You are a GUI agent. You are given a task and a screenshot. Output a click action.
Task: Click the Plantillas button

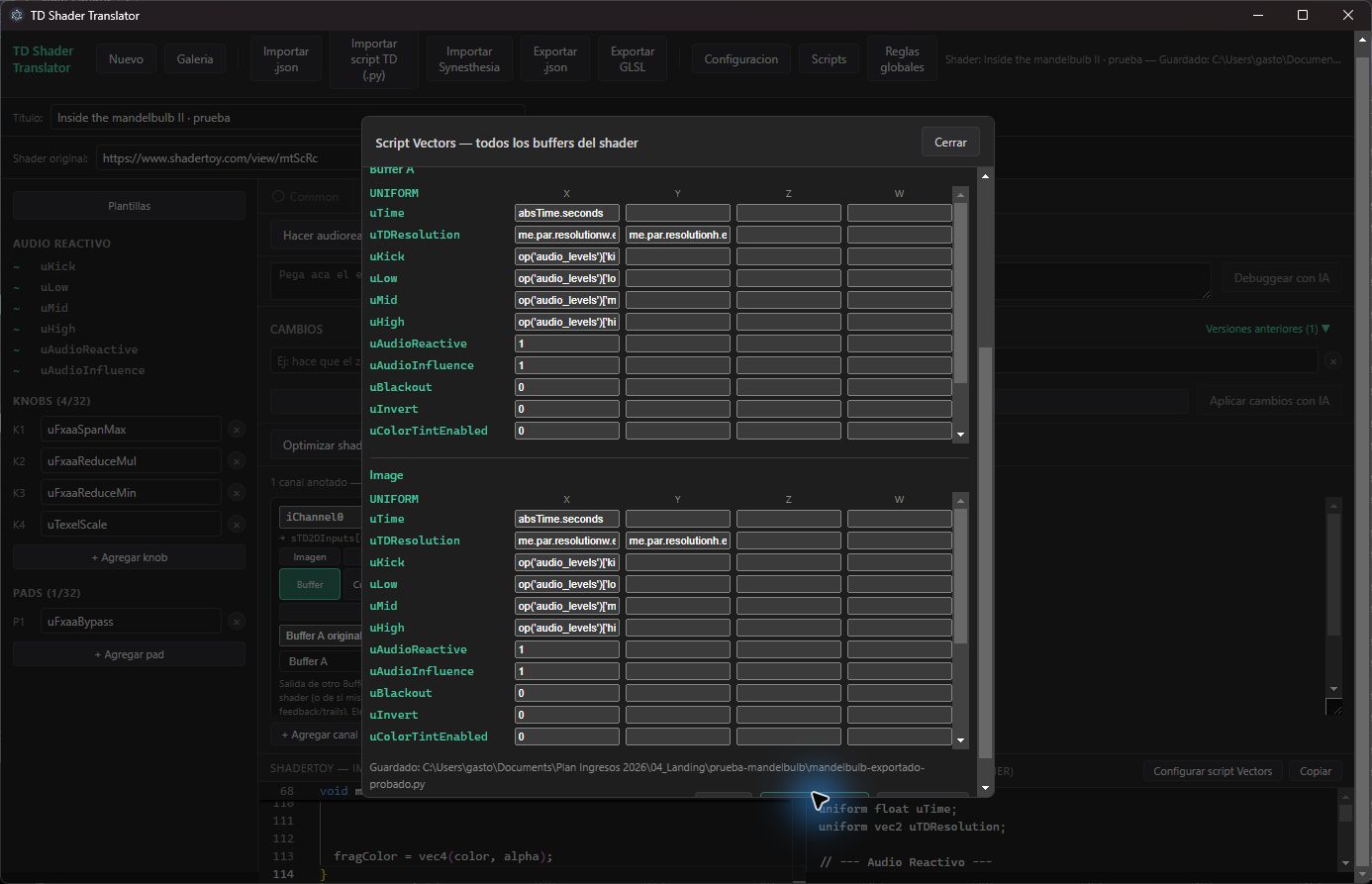(129, 206)
